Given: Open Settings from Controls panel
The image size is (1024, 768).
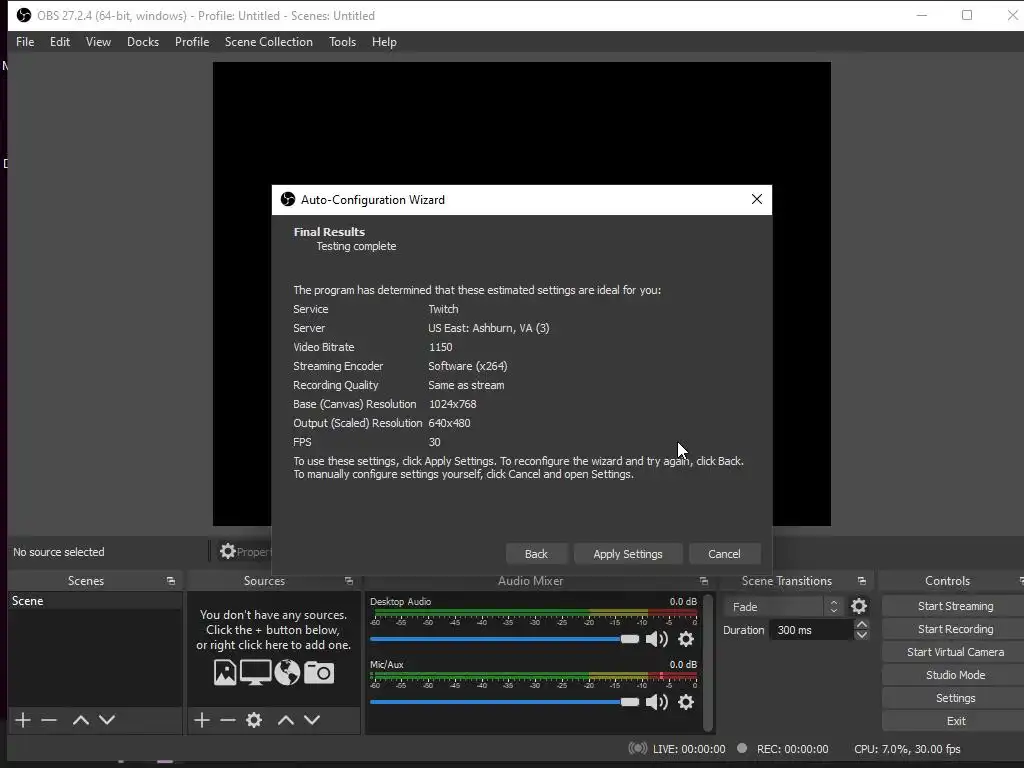Looking at the screenshot, I should [x=955, y=698].
